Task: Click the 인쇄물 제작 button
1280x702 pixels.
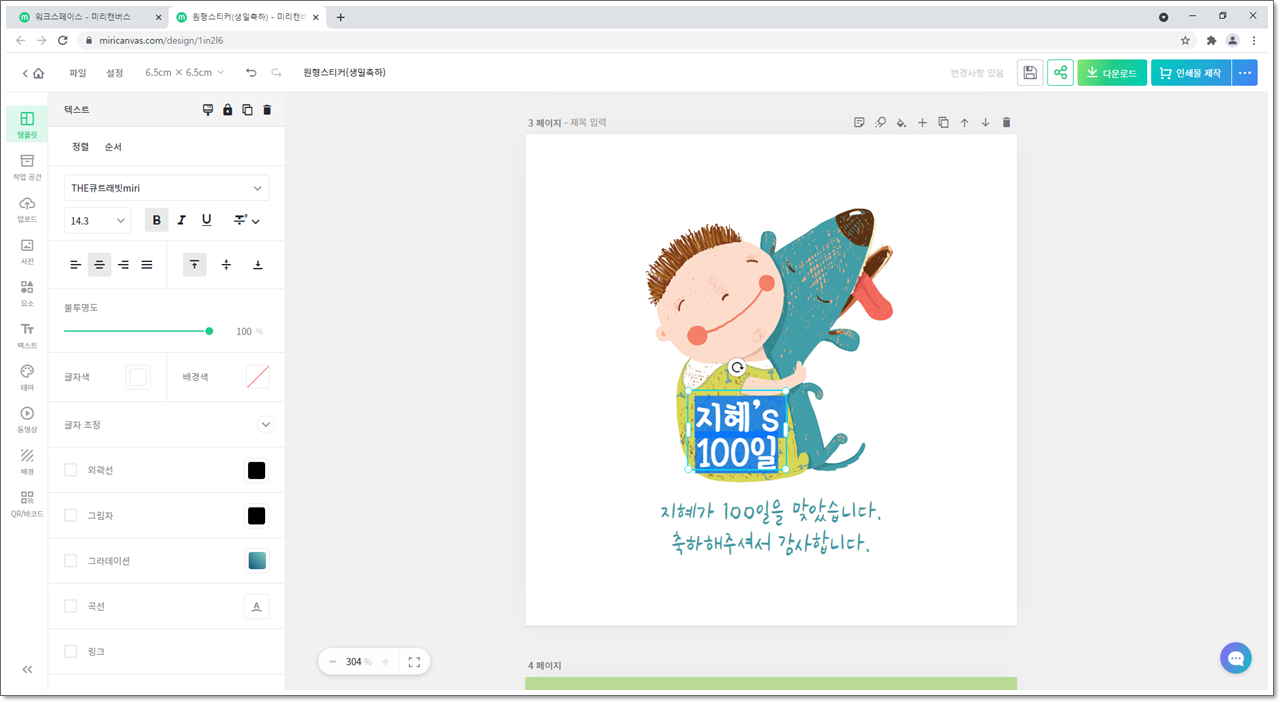Action: click(1191, 73)
